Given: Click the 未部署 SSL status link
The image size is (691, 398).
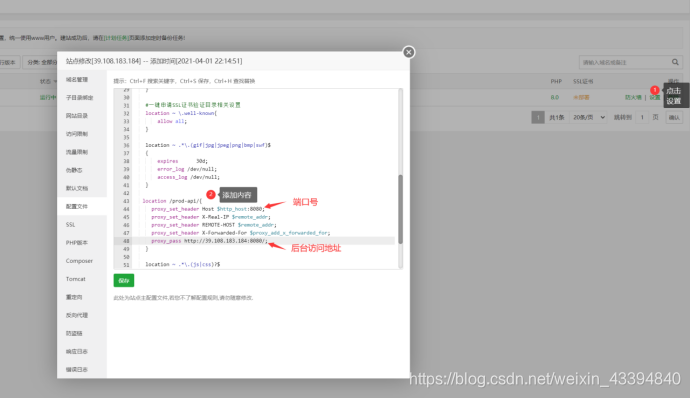Looking at the screenshot, I should [x=581, y=97].
